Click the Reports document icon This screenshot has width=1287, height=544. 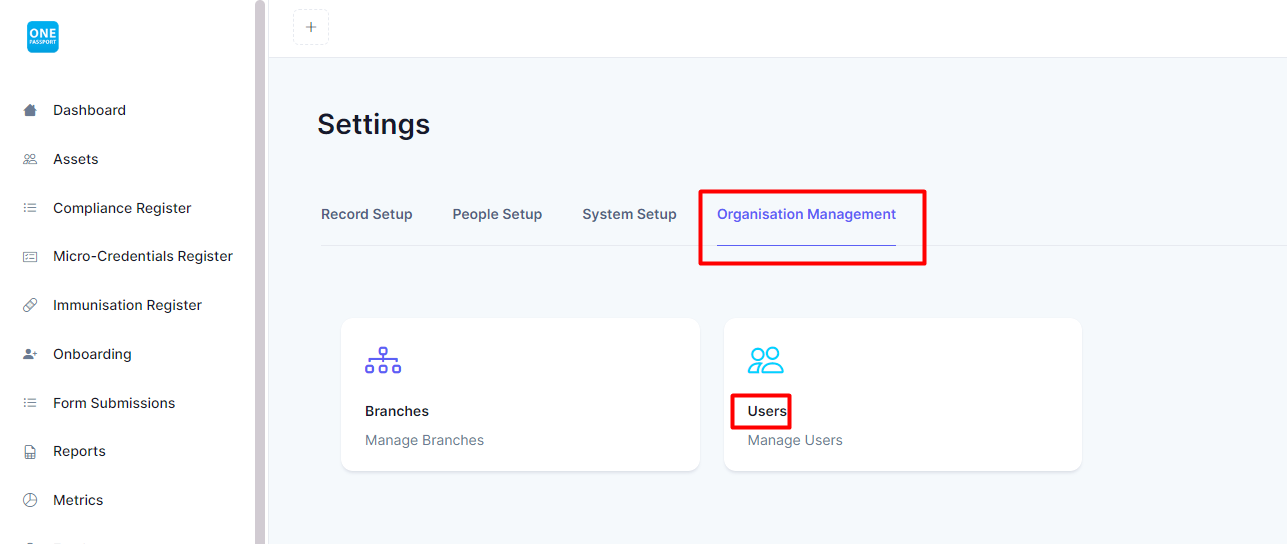30,452
